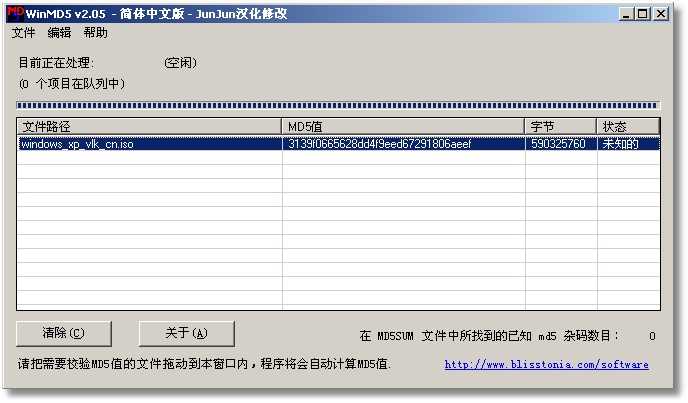Click the WinMD5 title bar icon
The width and height of the screenshot is (688, 403).
click(15, 14)
